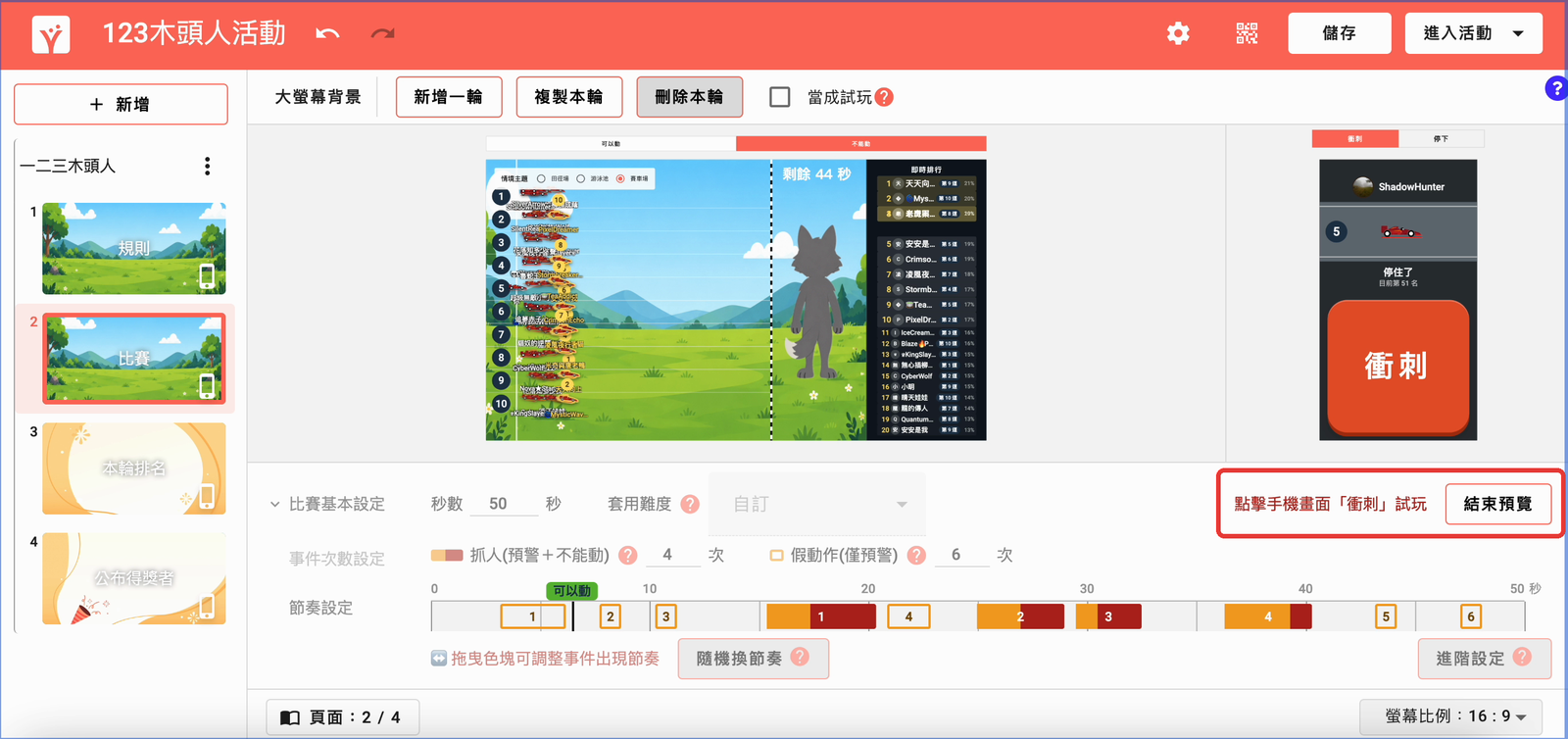Screen dimensions: 1568x739
Task: Show the activity QR code
Action: [x=1247, y=34]
